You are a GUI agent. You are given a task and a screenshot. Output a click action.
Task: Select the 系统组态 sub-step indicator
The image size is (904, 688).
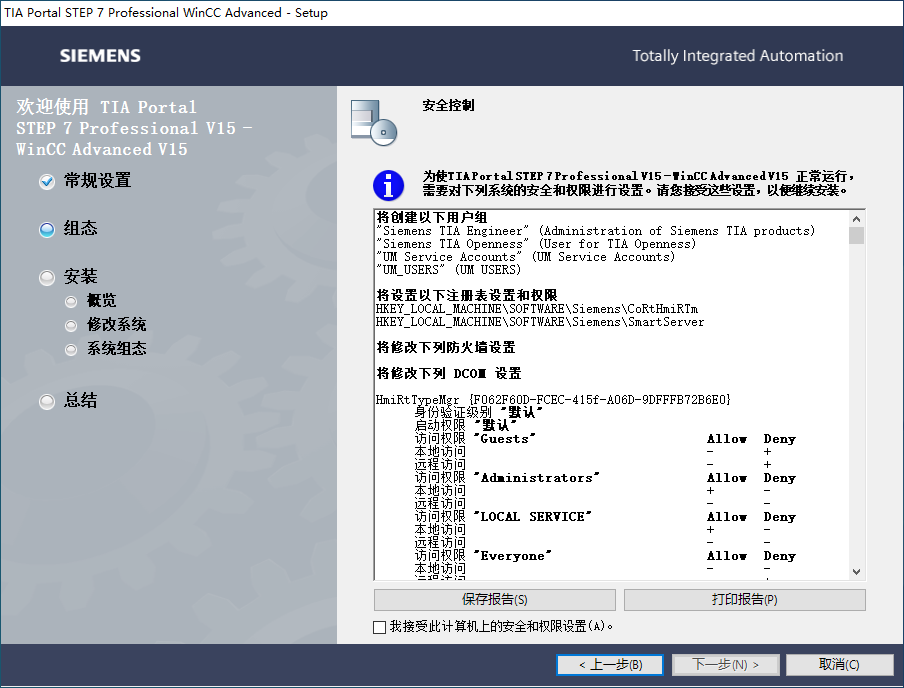pos(71,349)
